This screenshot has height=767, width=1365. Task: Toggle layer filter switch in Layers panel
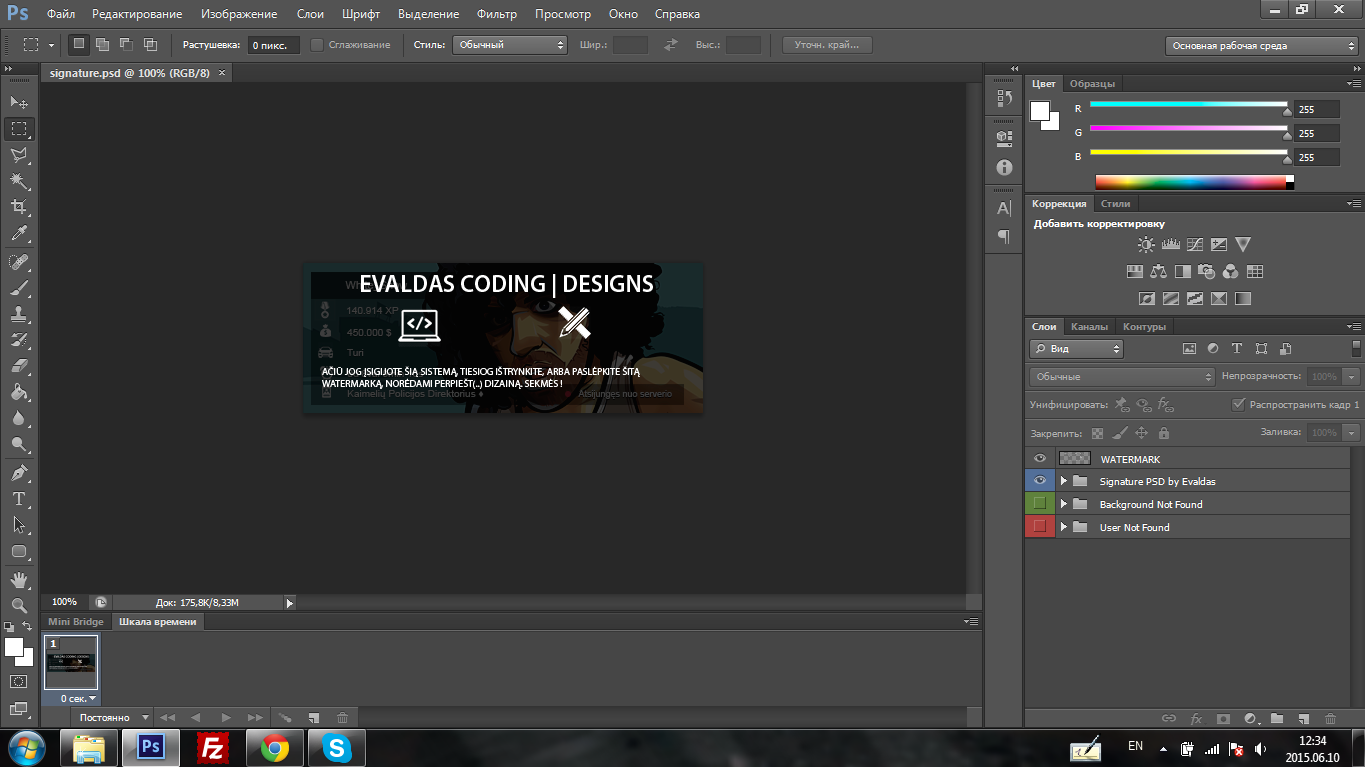[1356, 348]
